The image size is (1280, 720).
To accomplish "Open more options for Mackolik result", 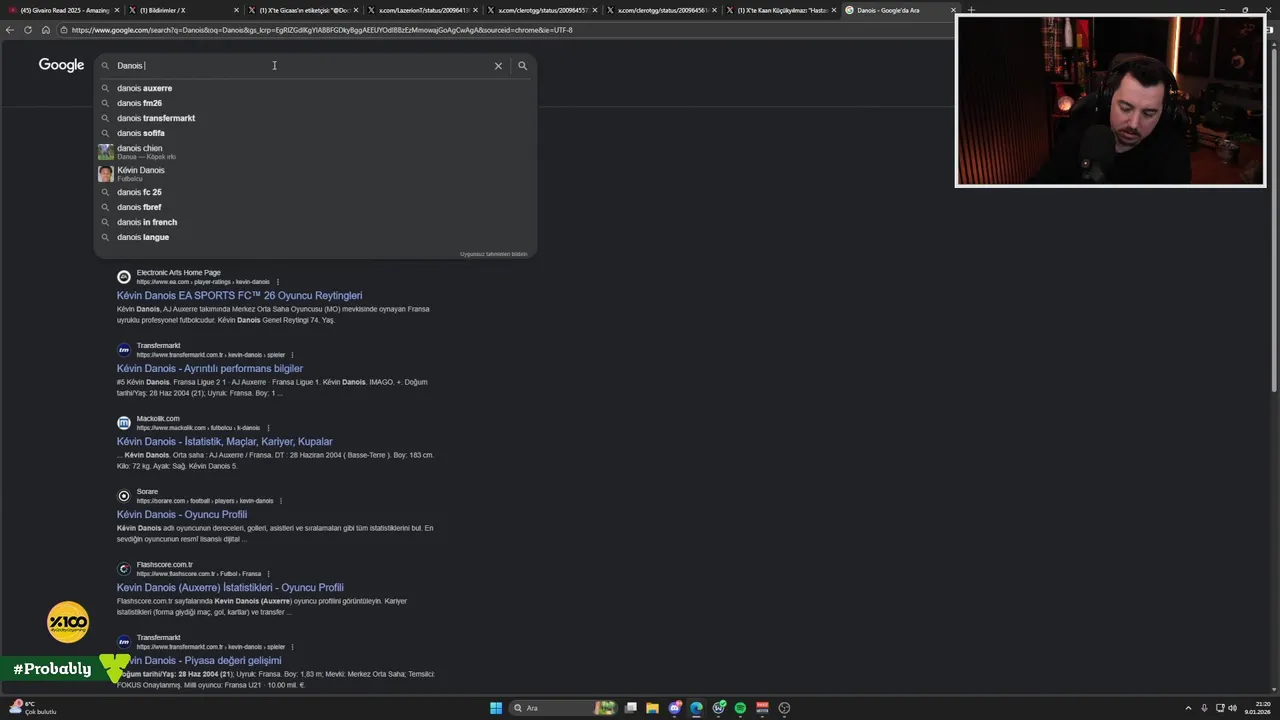I will point(268,428).
